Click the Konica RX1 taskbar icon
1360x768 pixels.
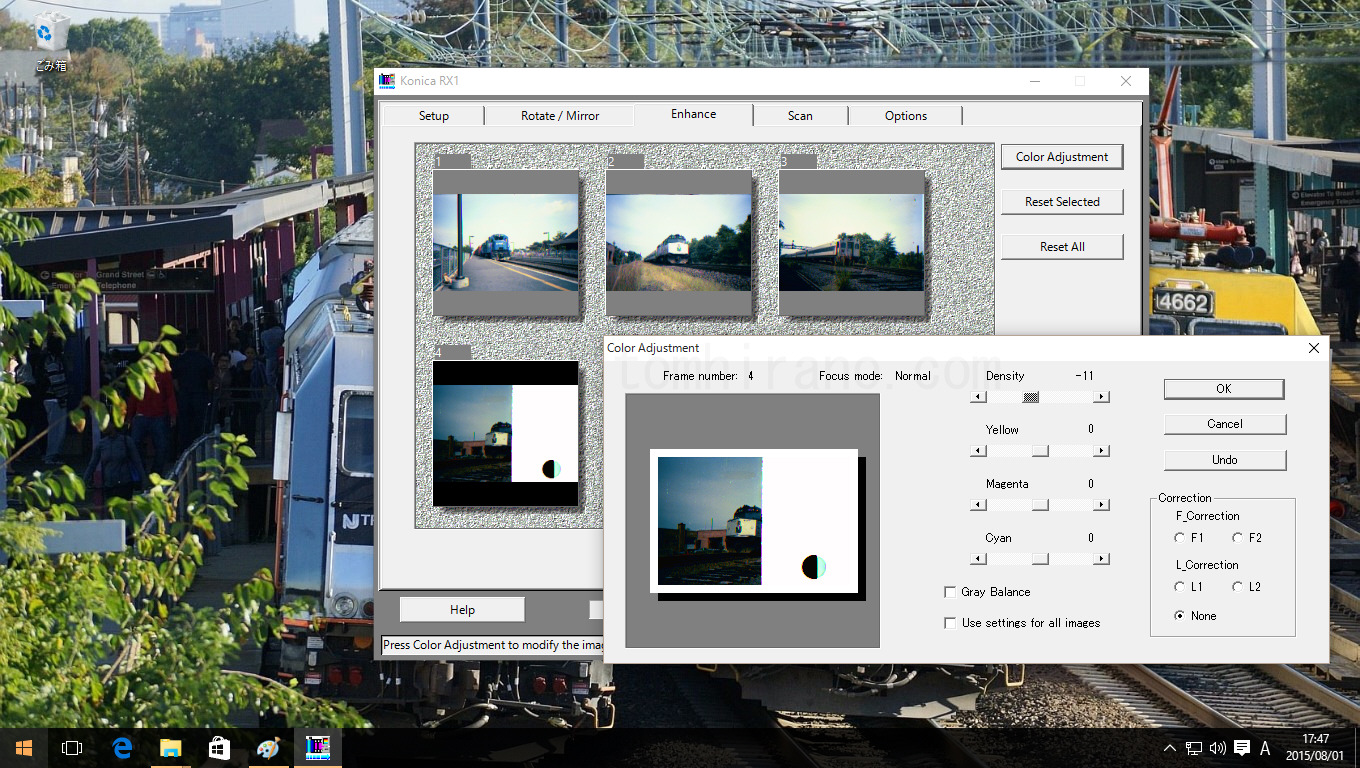(x=318, y=748)
